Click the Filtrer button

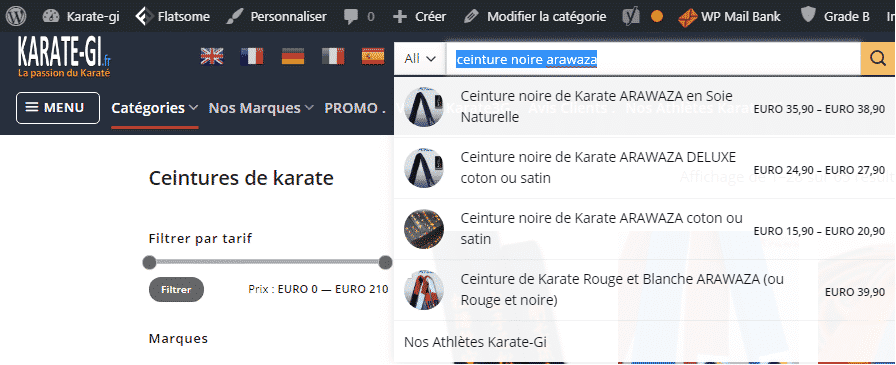176,290
